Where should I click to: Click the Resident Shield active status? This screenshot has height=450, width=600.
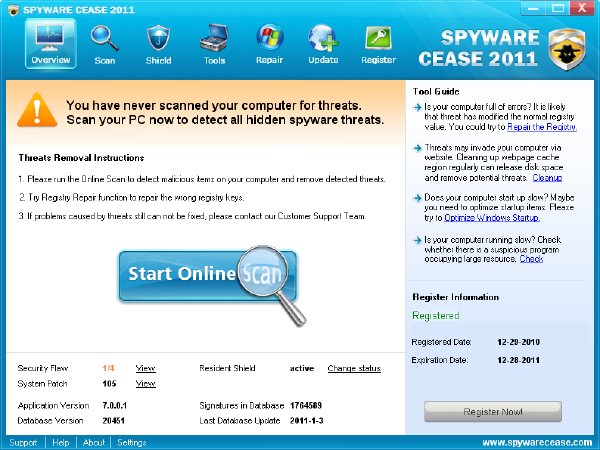pos(302,368)
